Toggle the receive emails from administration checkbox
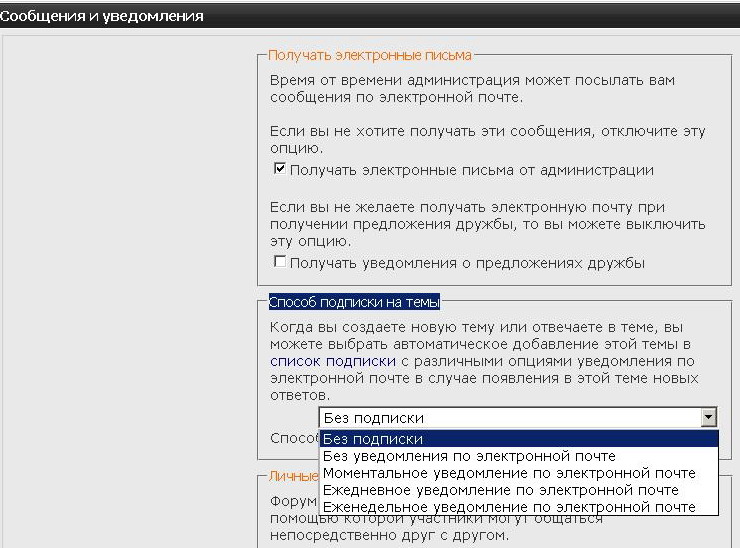 coord(280,169)
